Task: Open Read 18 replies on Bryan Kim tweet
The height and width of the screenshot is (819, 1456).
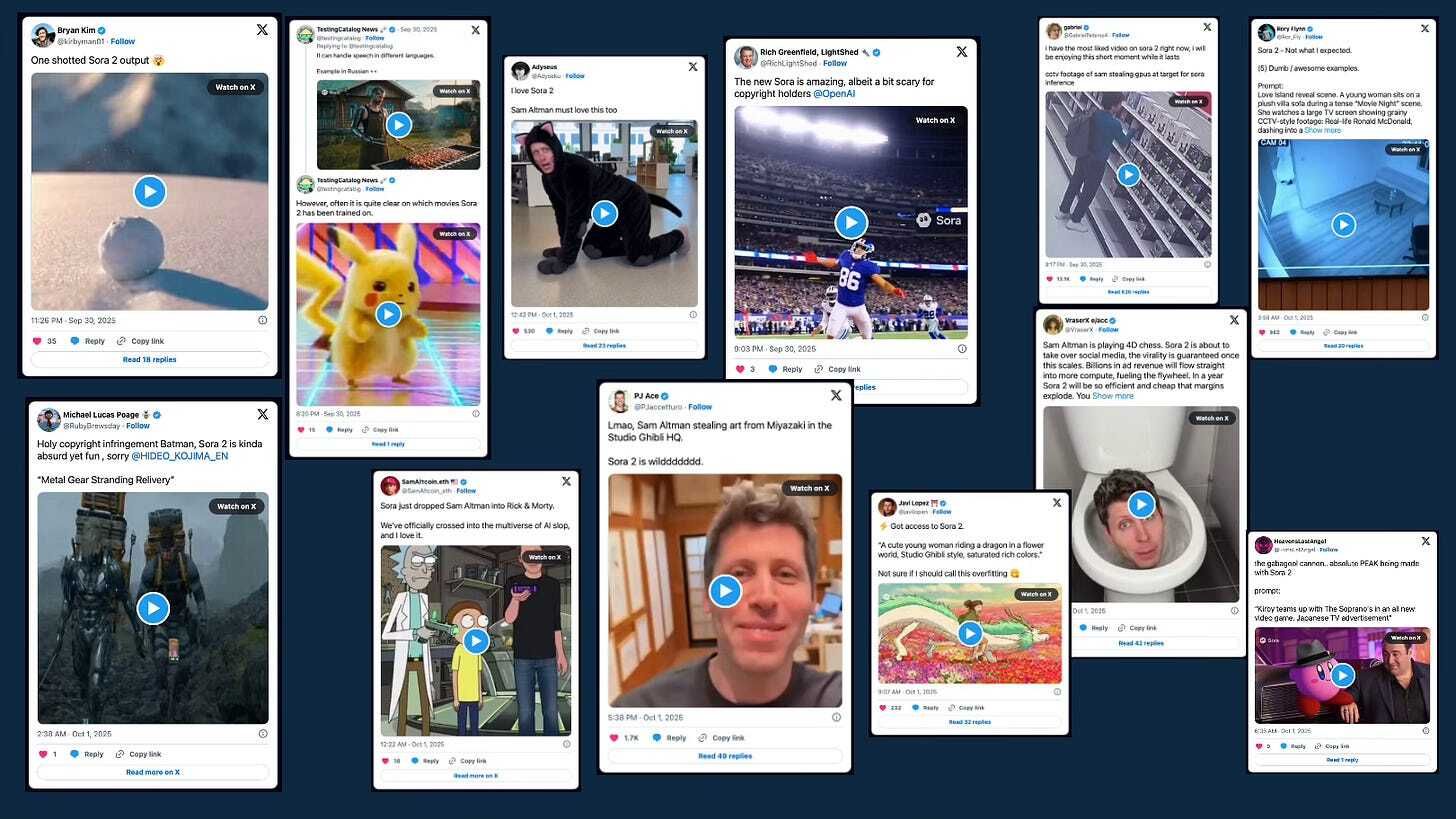Action: tap(150, 359)
